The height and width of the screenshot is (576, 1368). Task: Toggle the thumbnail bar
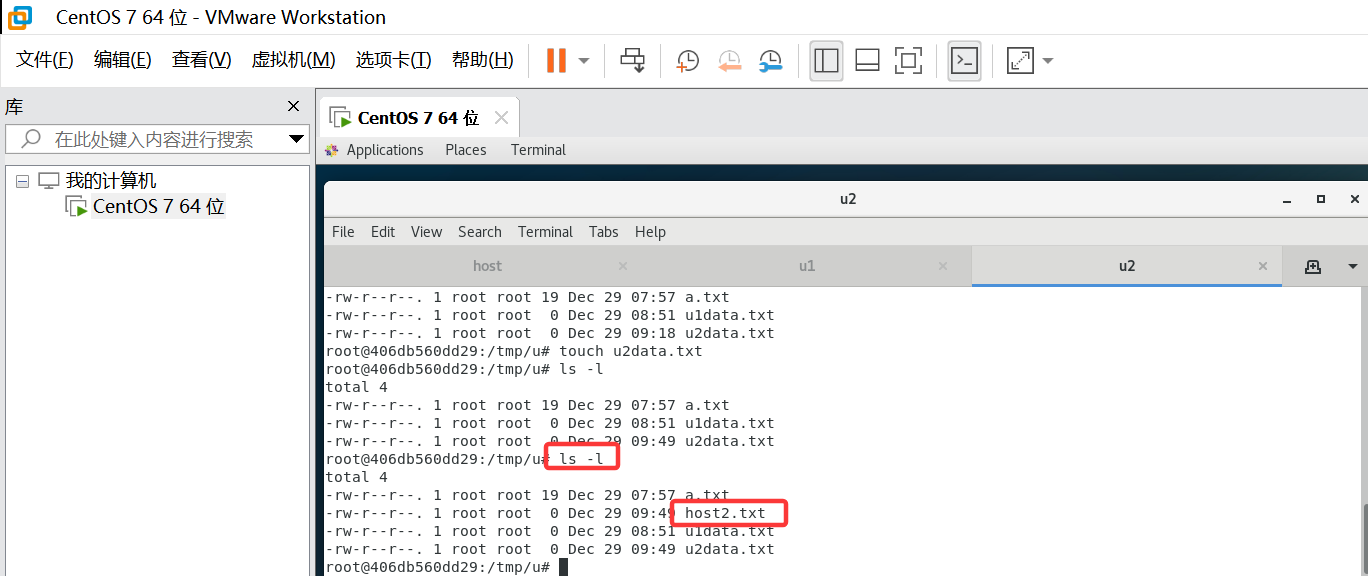tap(866, 60)
